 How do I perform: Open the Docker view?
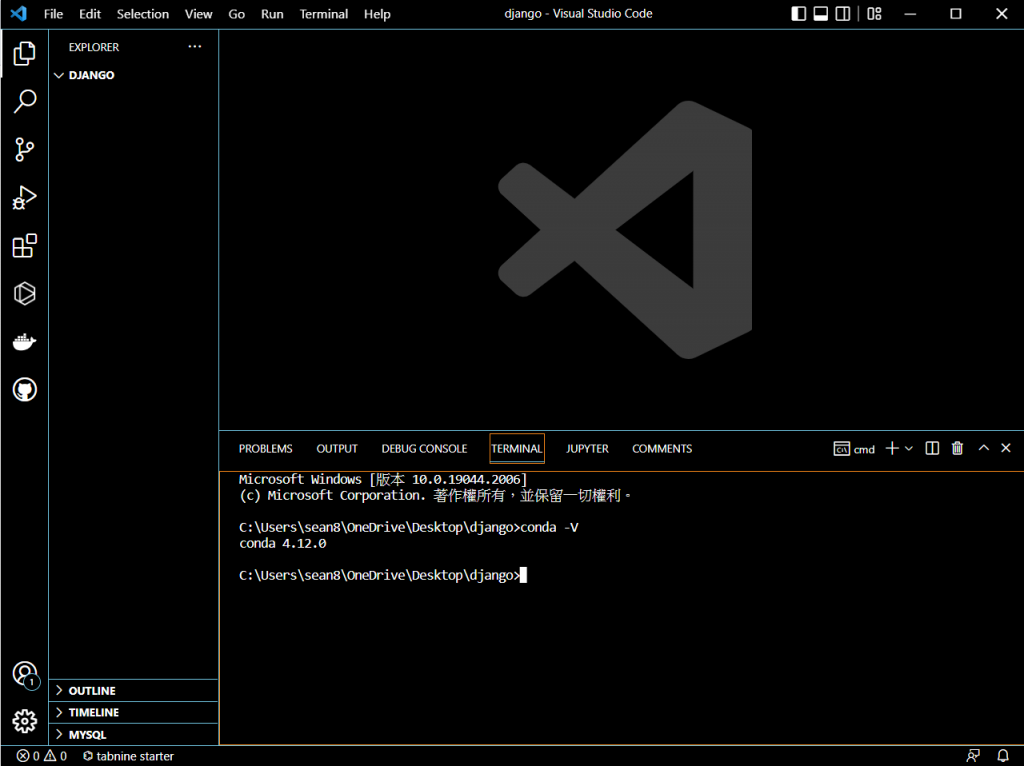pos(24,342)
